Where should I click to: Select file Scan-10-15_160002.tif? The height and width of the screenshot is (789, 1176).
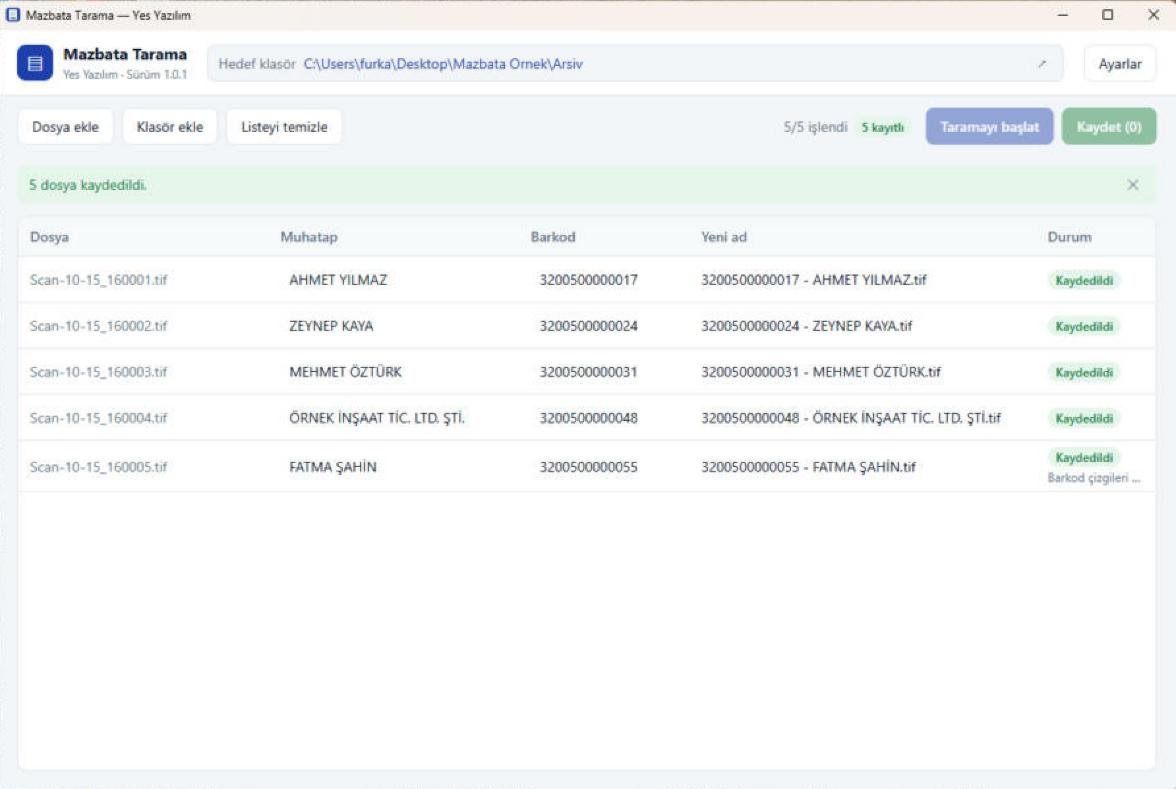click(x=98, y=326)
